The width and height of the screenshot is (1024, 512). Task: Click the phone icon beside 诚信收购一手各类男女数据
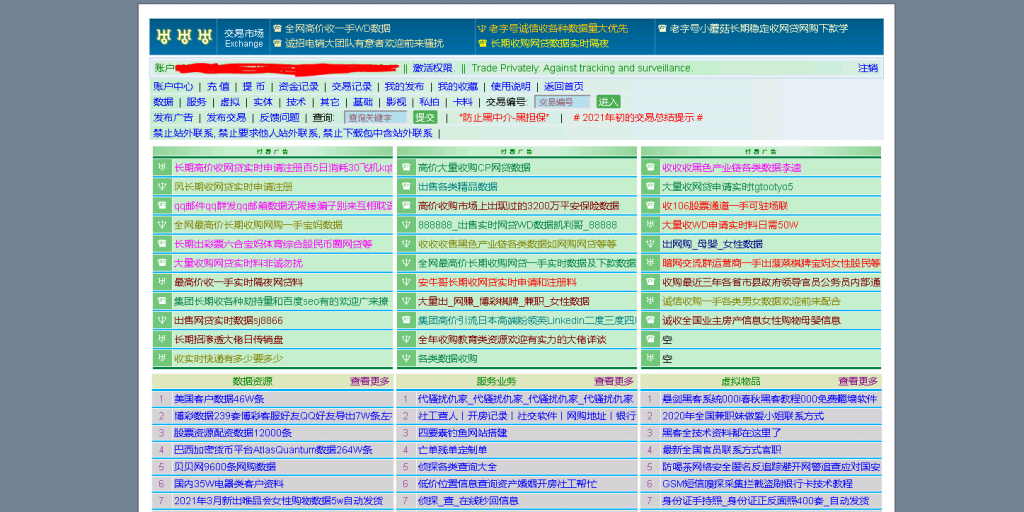tap(650, 301)
